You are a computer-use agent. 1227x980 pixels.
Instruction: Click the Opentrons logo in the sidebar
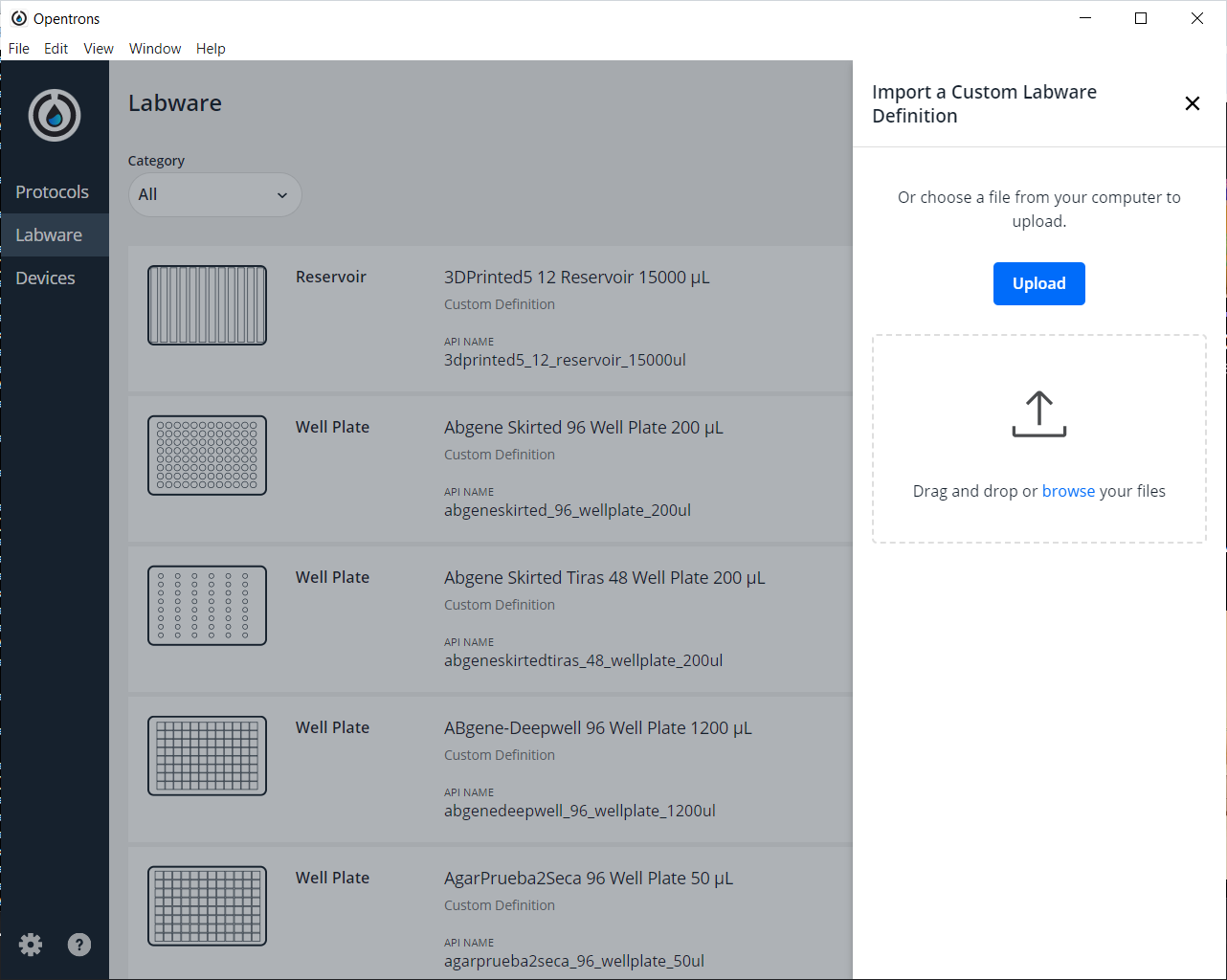pos(55,116)
